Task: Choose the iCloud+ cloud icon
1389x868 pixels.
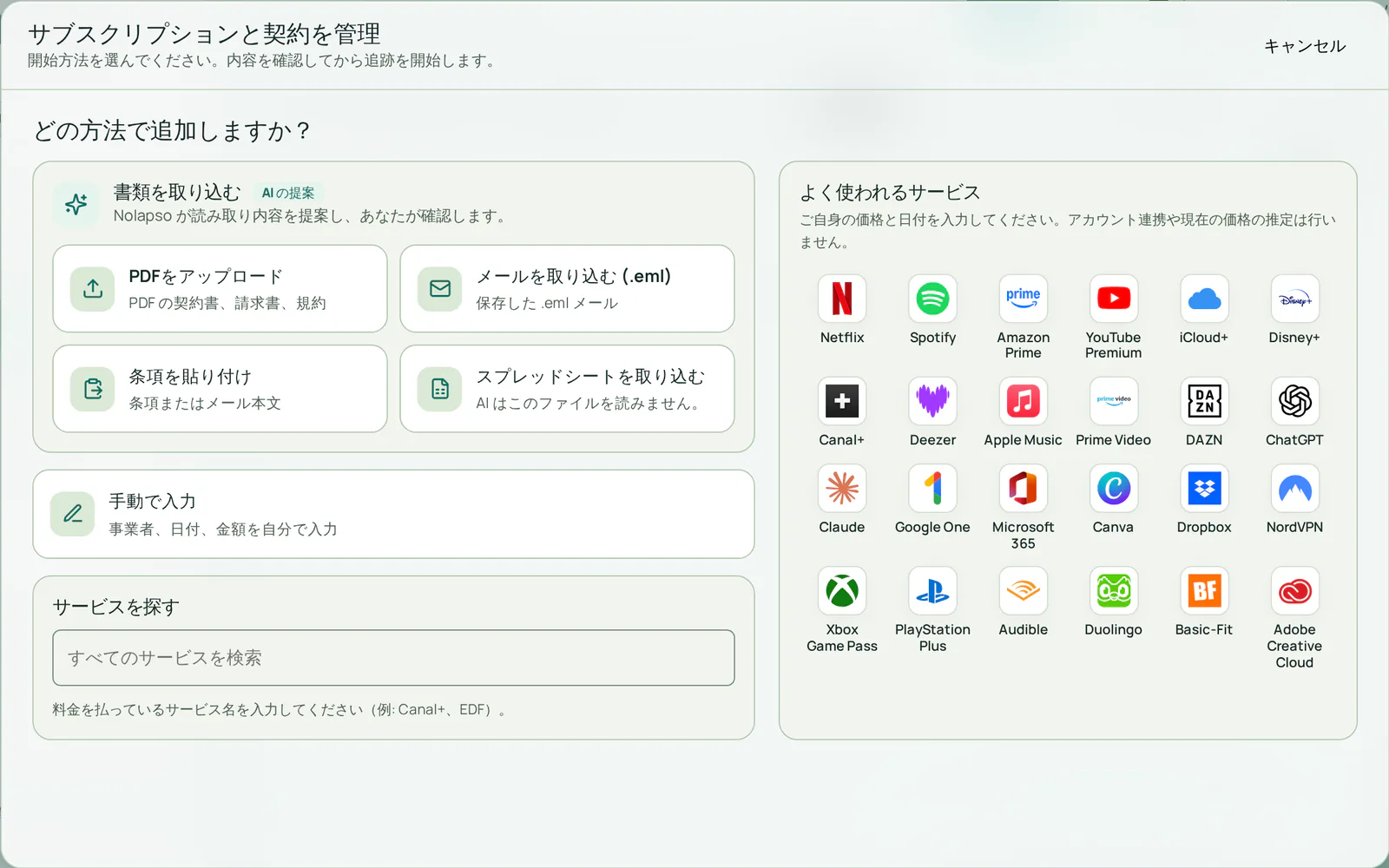Action: 1204,299
